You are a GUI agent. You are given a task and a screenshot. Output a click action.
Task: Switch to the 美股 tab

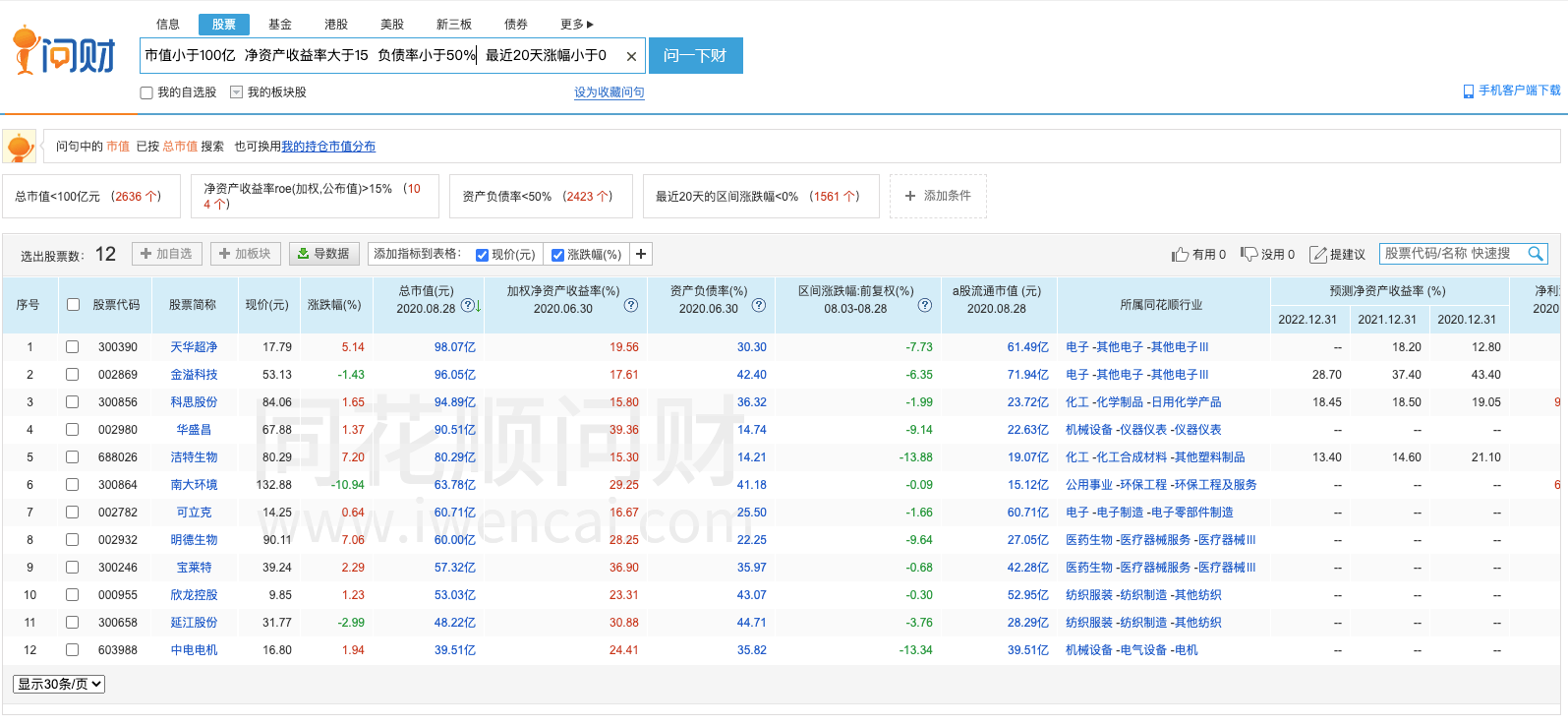pyautogui.click(x=392, y=25)
